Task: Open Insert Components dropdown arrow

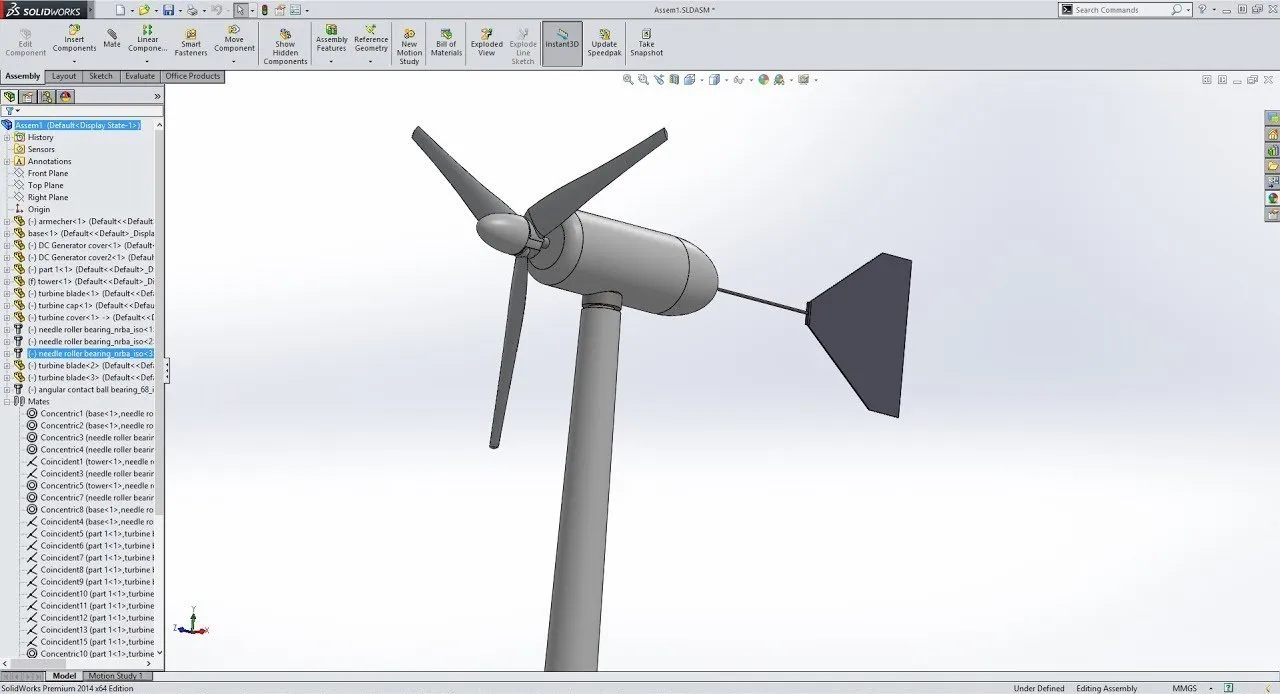Action: click(74, 62)
